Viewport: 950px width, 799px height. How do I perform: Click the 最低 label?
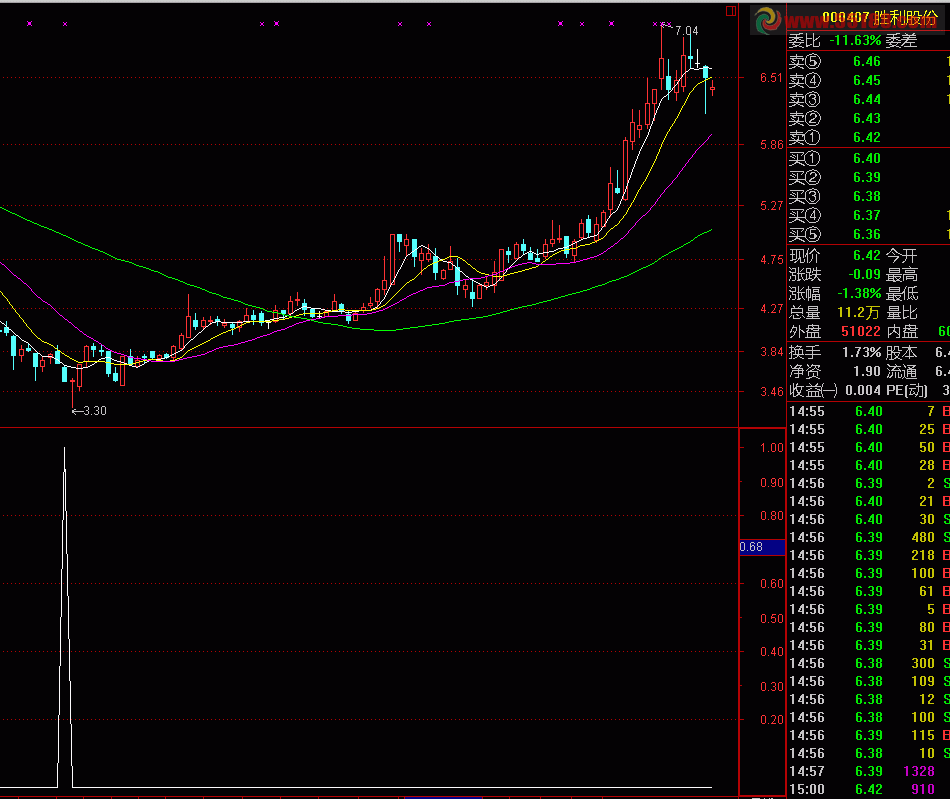902,294
